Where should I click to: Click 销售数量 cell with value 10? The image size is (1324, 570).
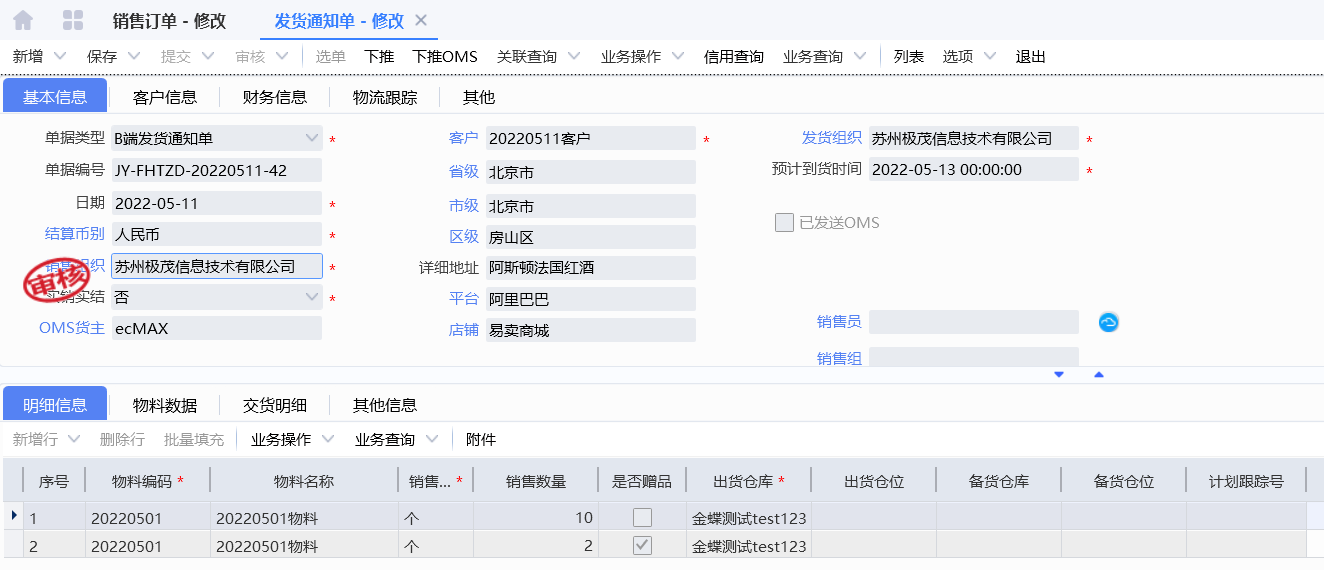click(536, 518)
